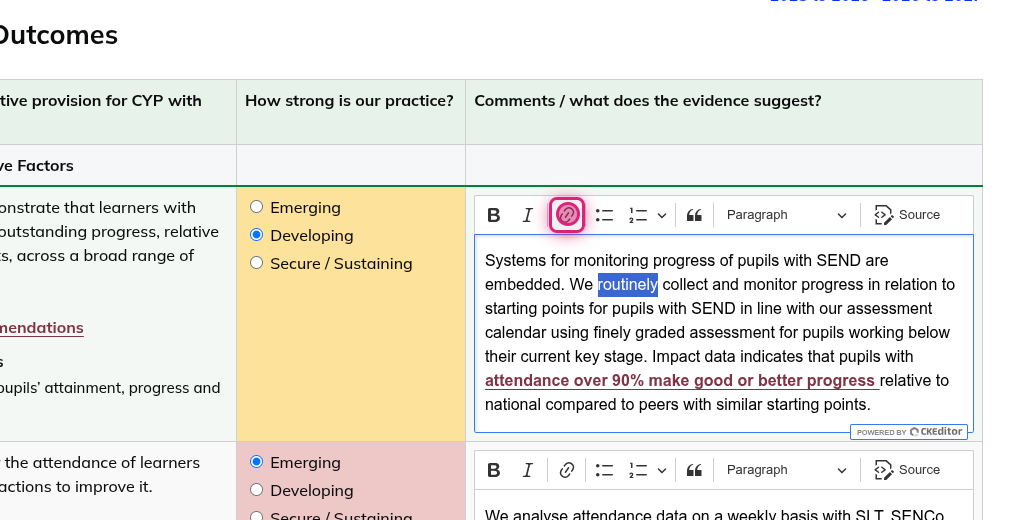Open Paragraph dropdown in attendance row editor
Image resolution: width=1024 pixels, height=520 pixels.
click(x=786, y=470)
